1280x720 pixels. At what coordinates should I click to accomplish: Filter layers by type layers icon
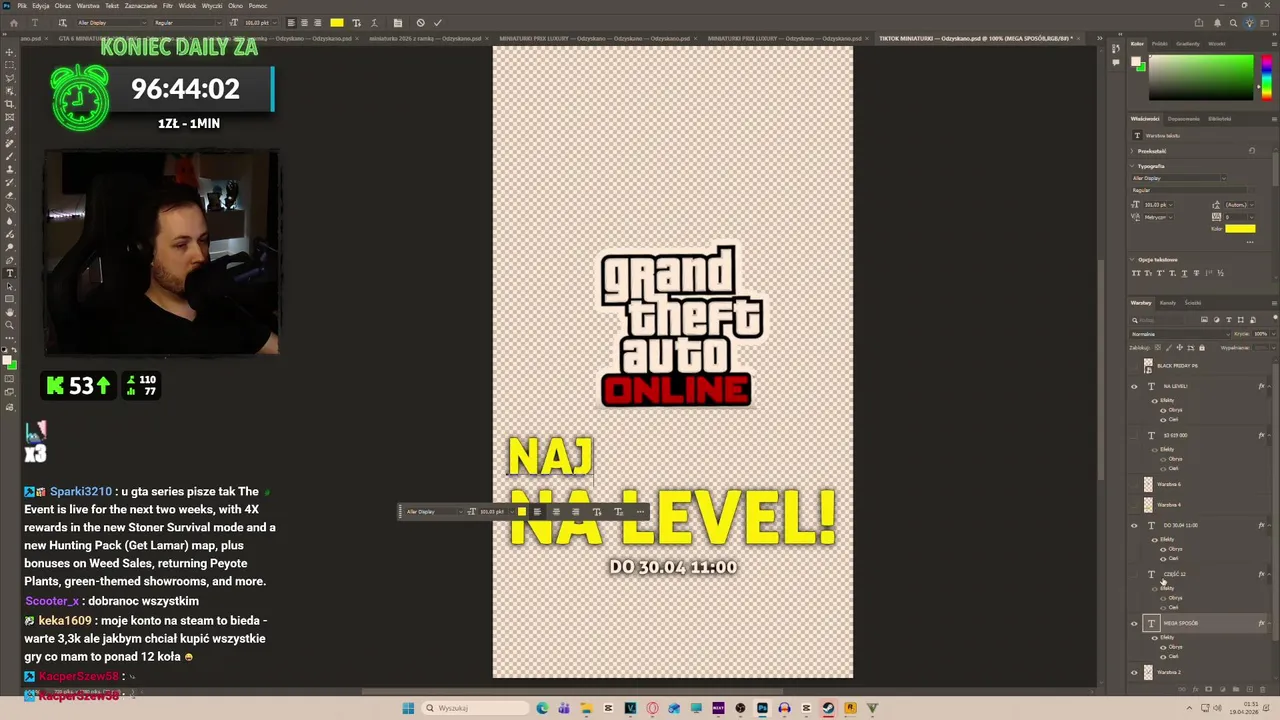pyautogui.click(x=1229, y=320)
